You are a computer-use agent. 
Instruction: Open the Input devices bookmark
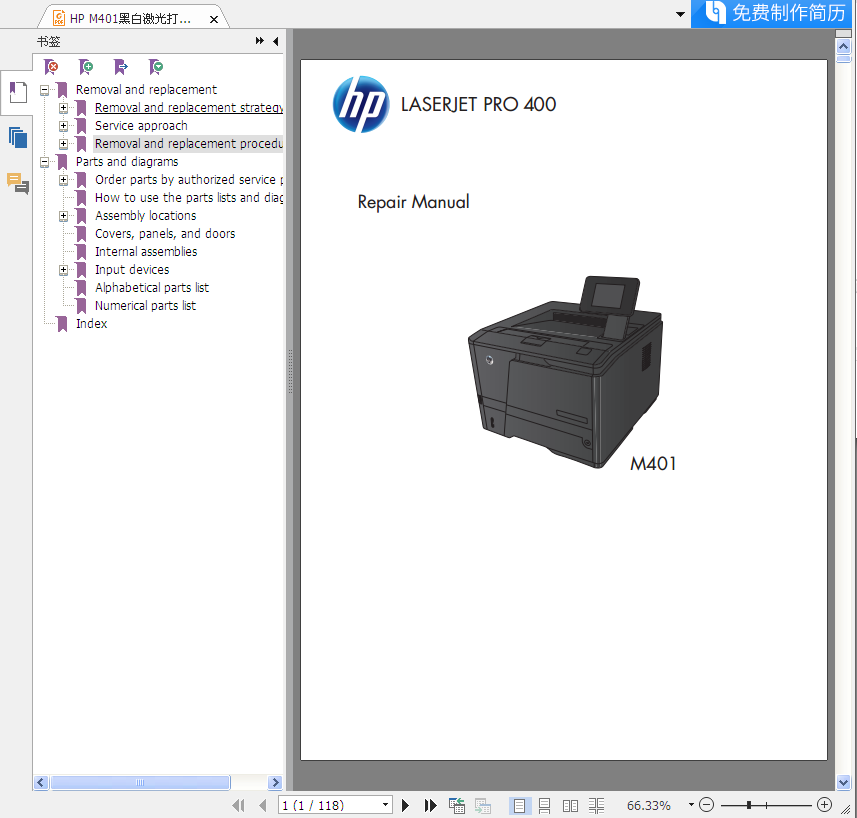click(x=132, y=270)
